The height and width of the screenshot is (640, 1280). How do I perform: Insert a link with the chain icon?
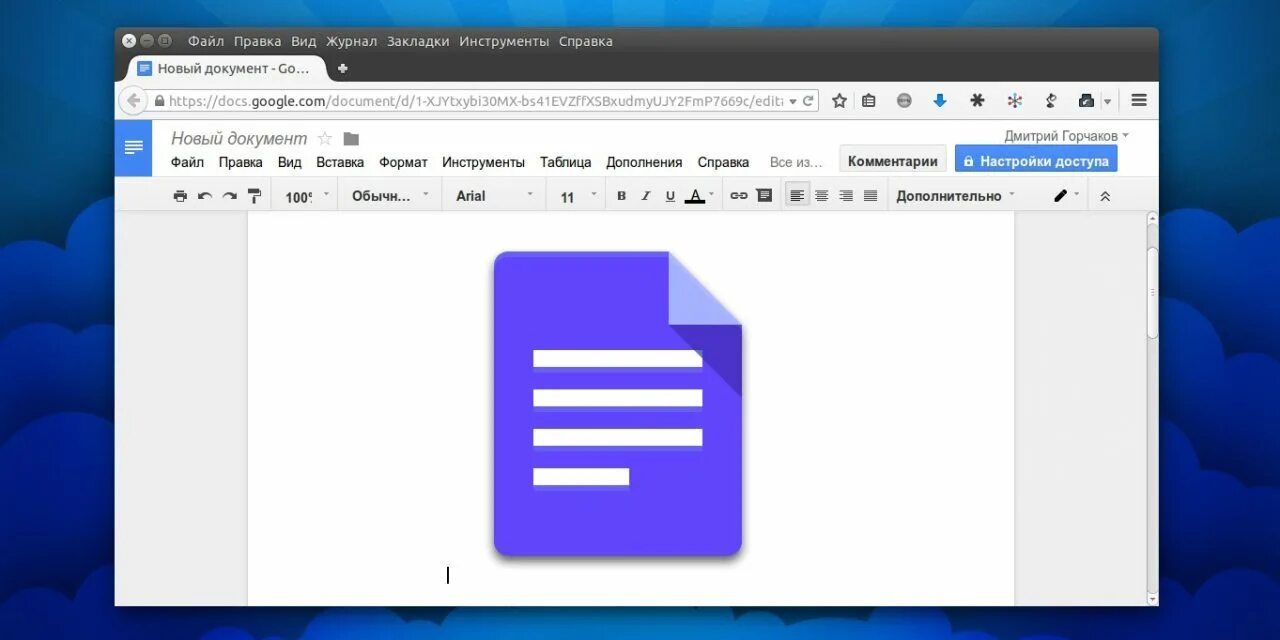pyautogui.click(x=739, y=196)
